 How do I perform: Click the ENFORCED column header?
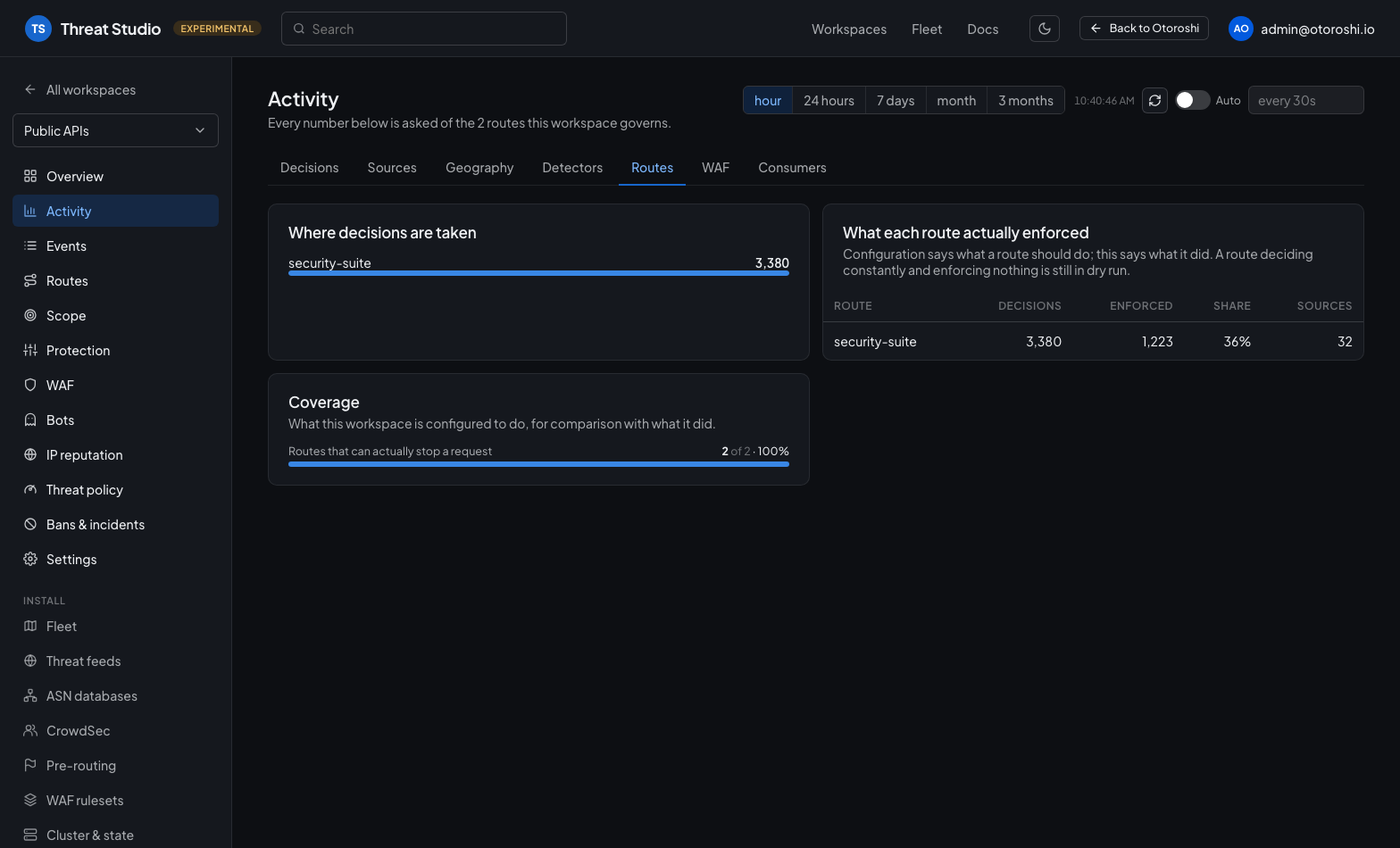(1141, 305)
